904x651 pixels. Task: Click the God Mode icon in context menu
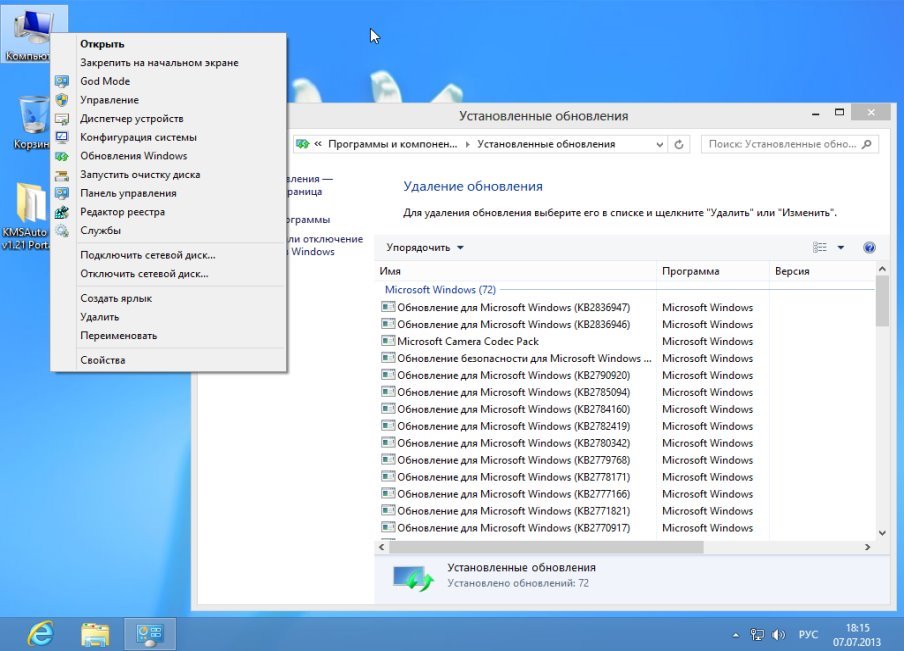coord(62,81)
